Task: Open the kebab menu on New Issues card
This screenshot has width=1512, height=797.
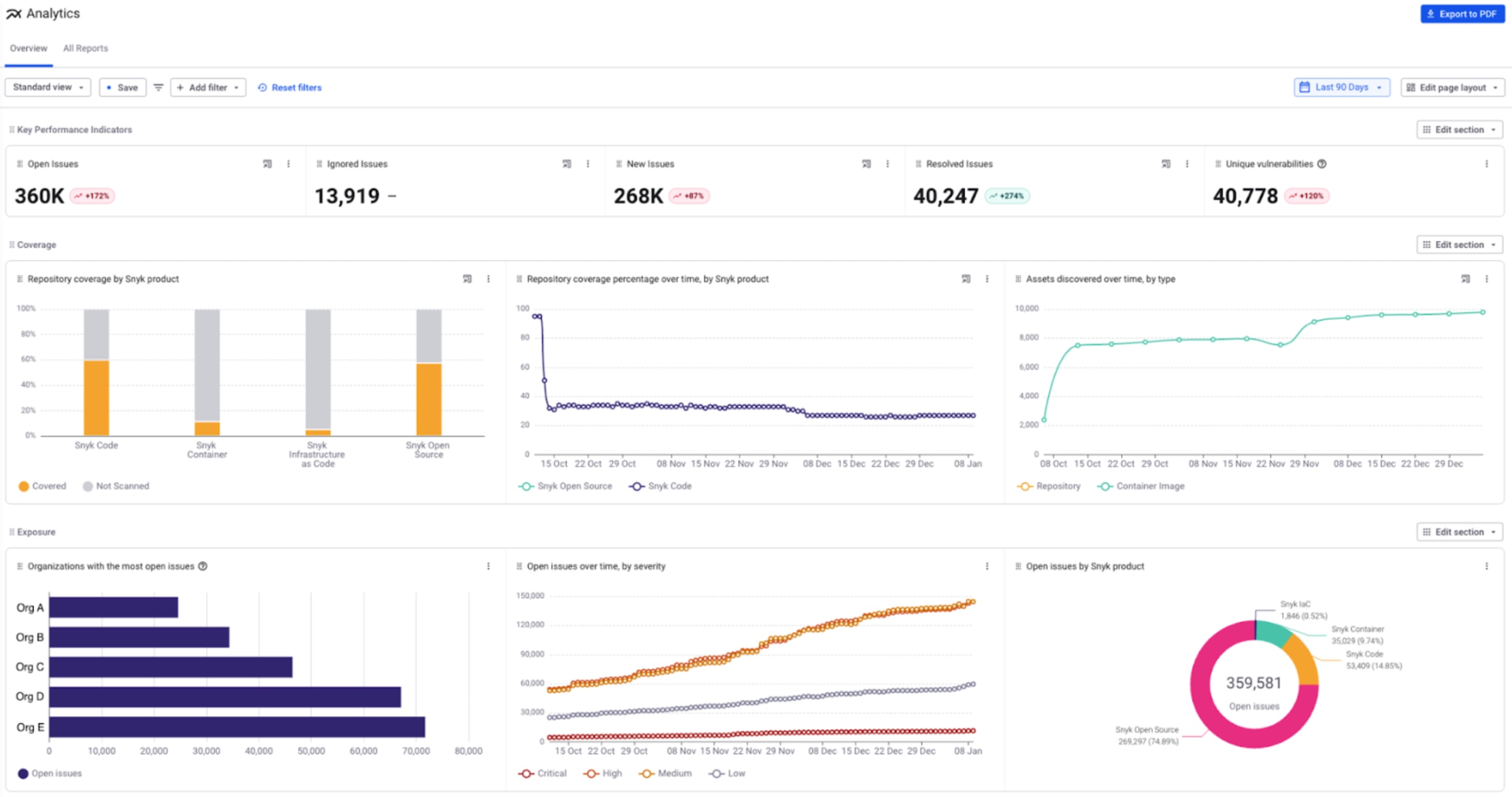Action: click(x=887, y=164)
